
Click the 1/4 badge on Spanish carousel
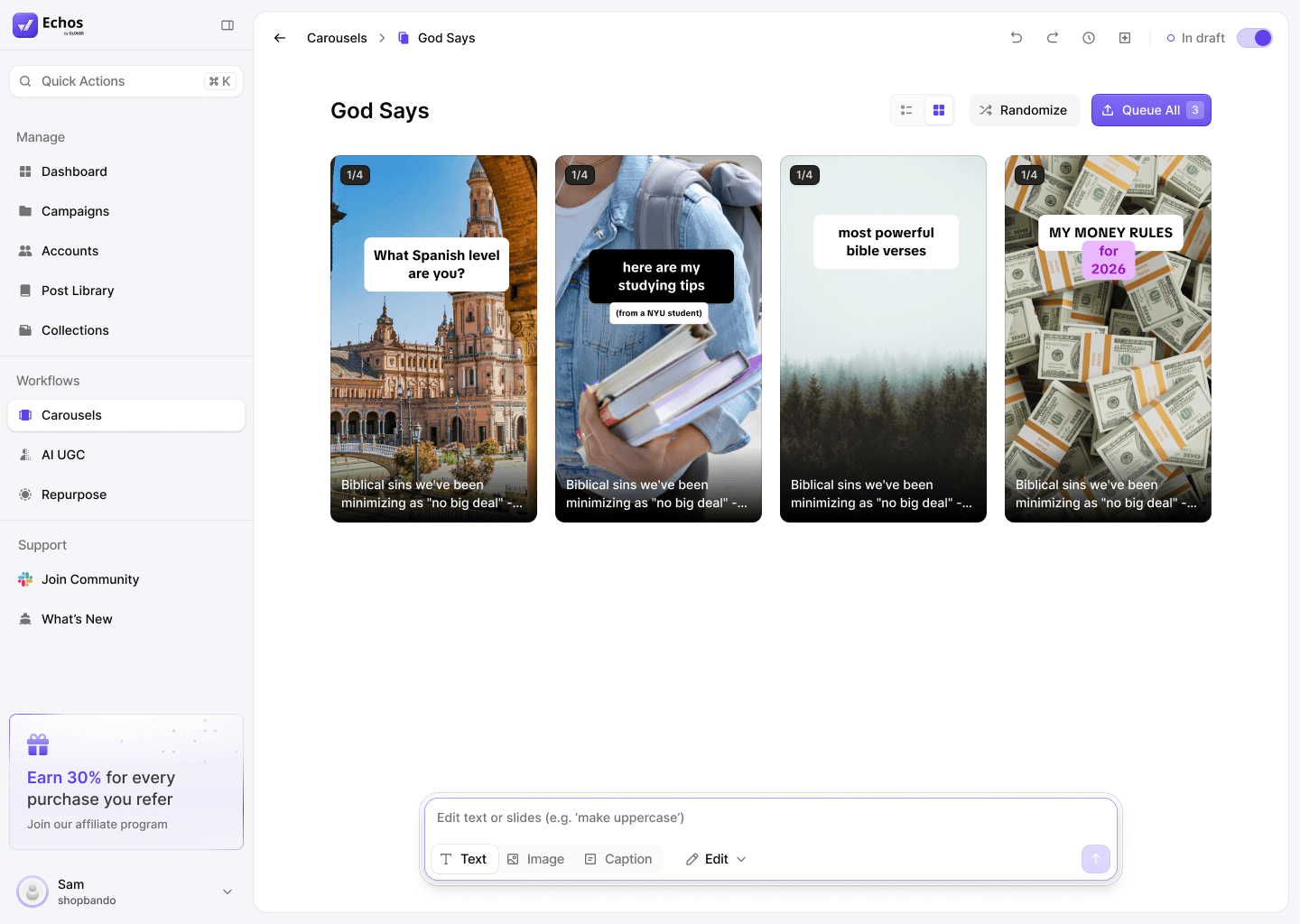click(x=355, y=175)
